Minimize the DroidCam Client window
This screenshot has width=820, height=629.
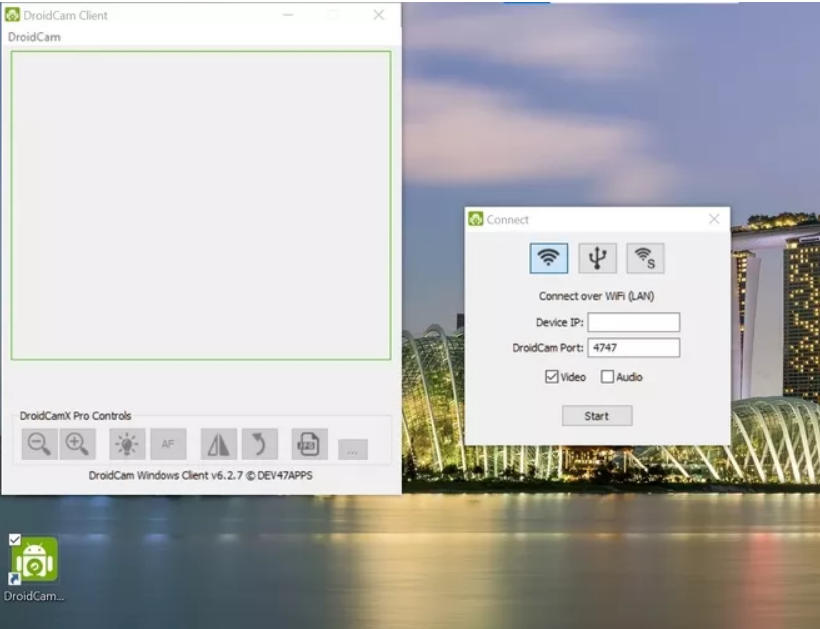pos(288,15)
